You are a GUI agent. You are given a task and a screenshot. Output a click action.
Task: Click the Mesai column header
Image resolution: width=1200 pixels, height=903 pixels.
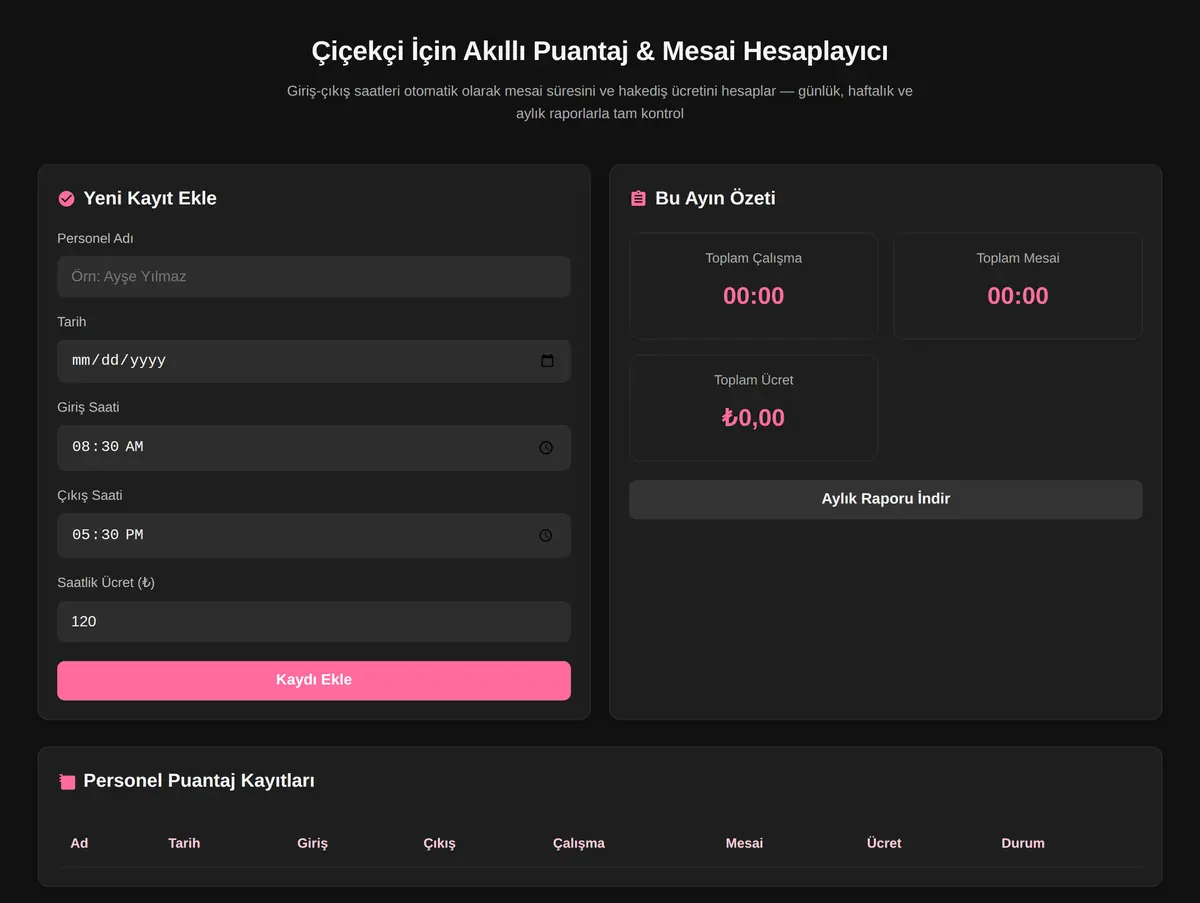(744, 843)
